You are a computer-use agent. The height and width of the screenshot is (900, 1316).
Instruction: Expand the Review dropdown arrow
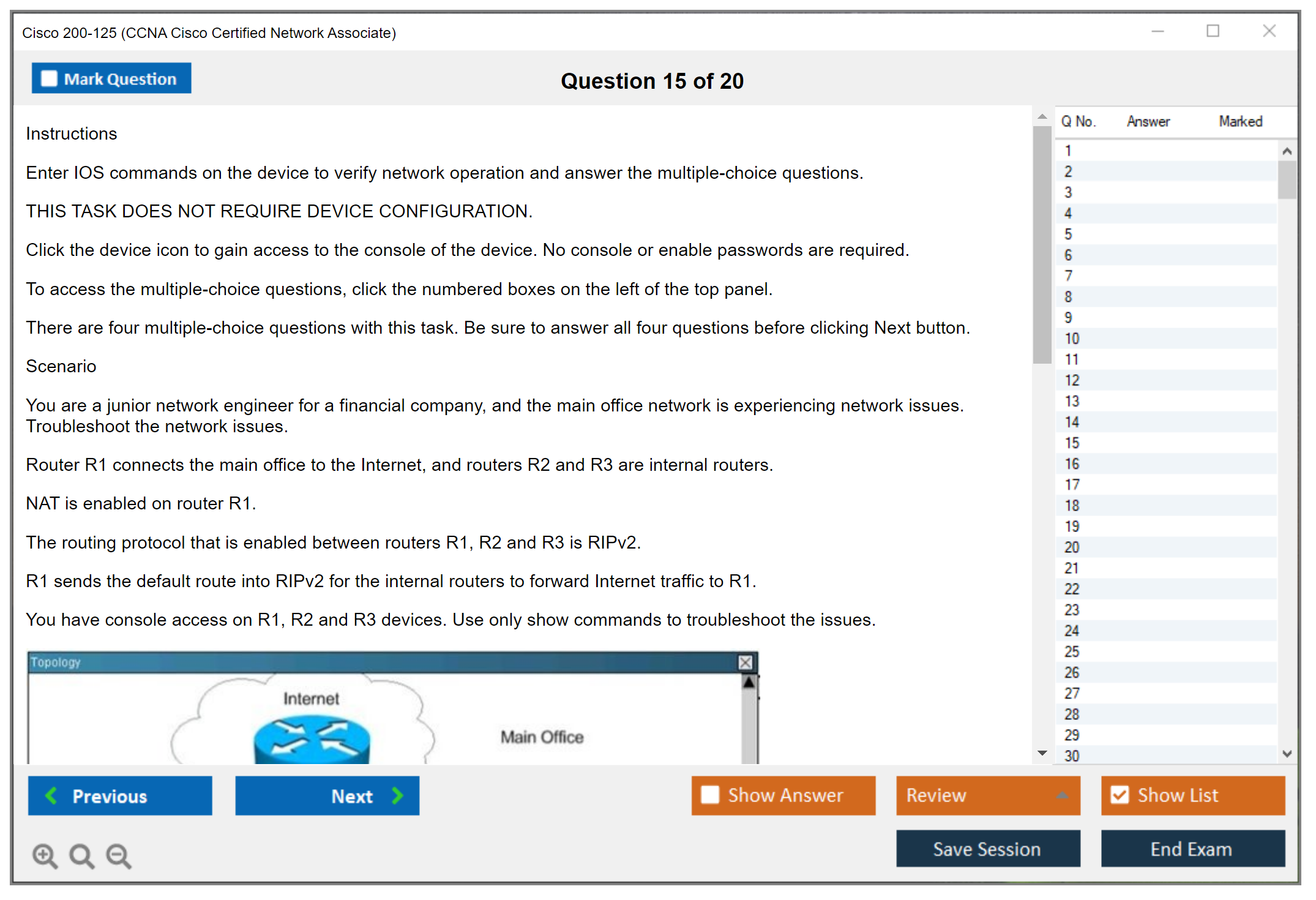click(x=1062, y=795)
